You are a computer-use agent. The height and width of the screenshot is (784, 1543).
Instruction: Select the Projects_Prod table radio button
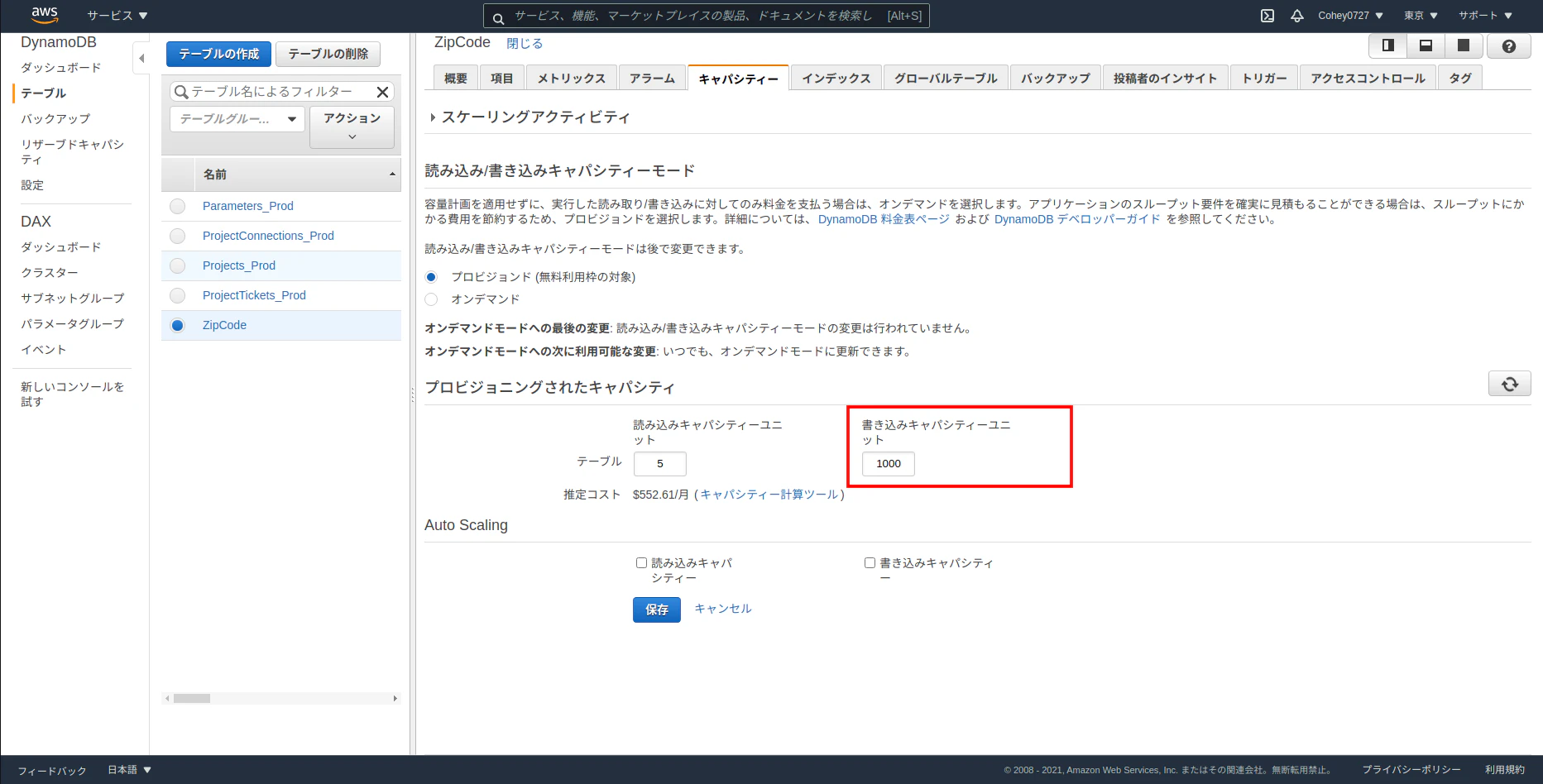click(x=177, y=265)
